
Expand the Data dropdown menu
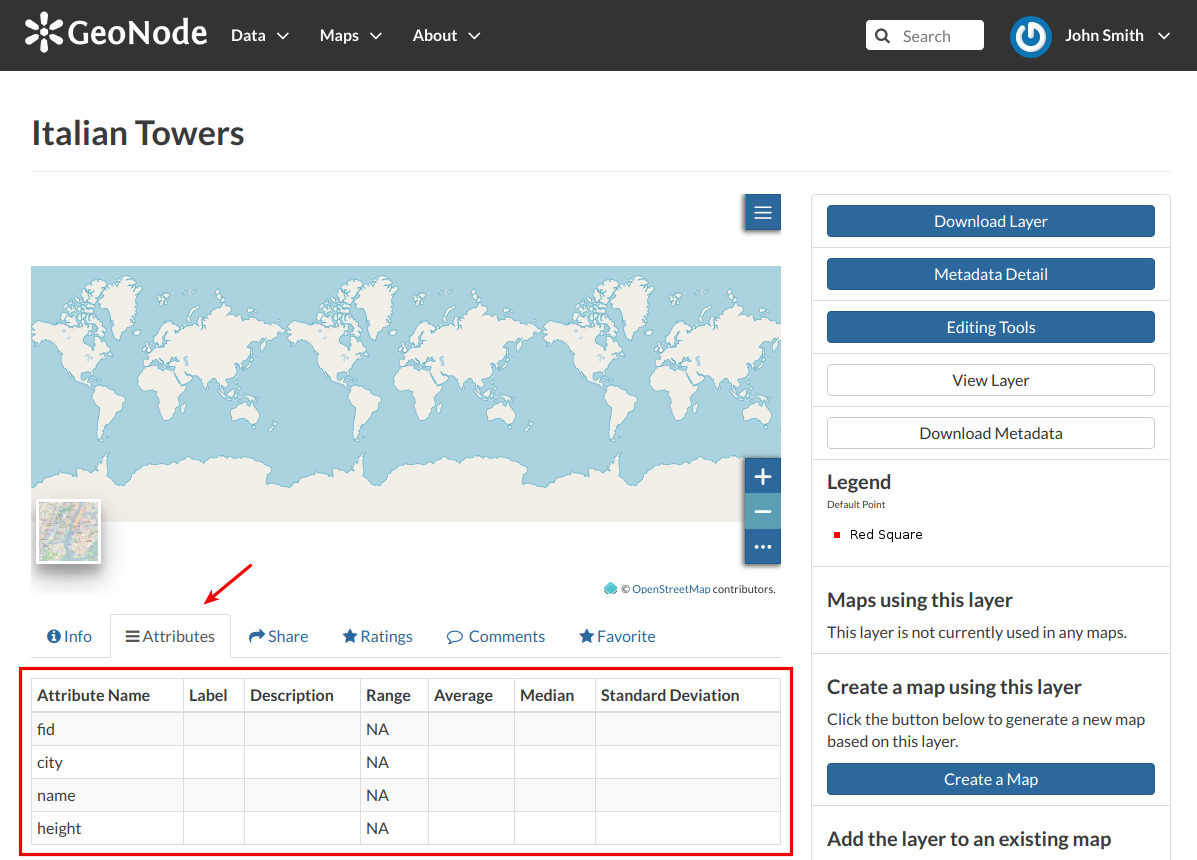[x=260, y=36]
